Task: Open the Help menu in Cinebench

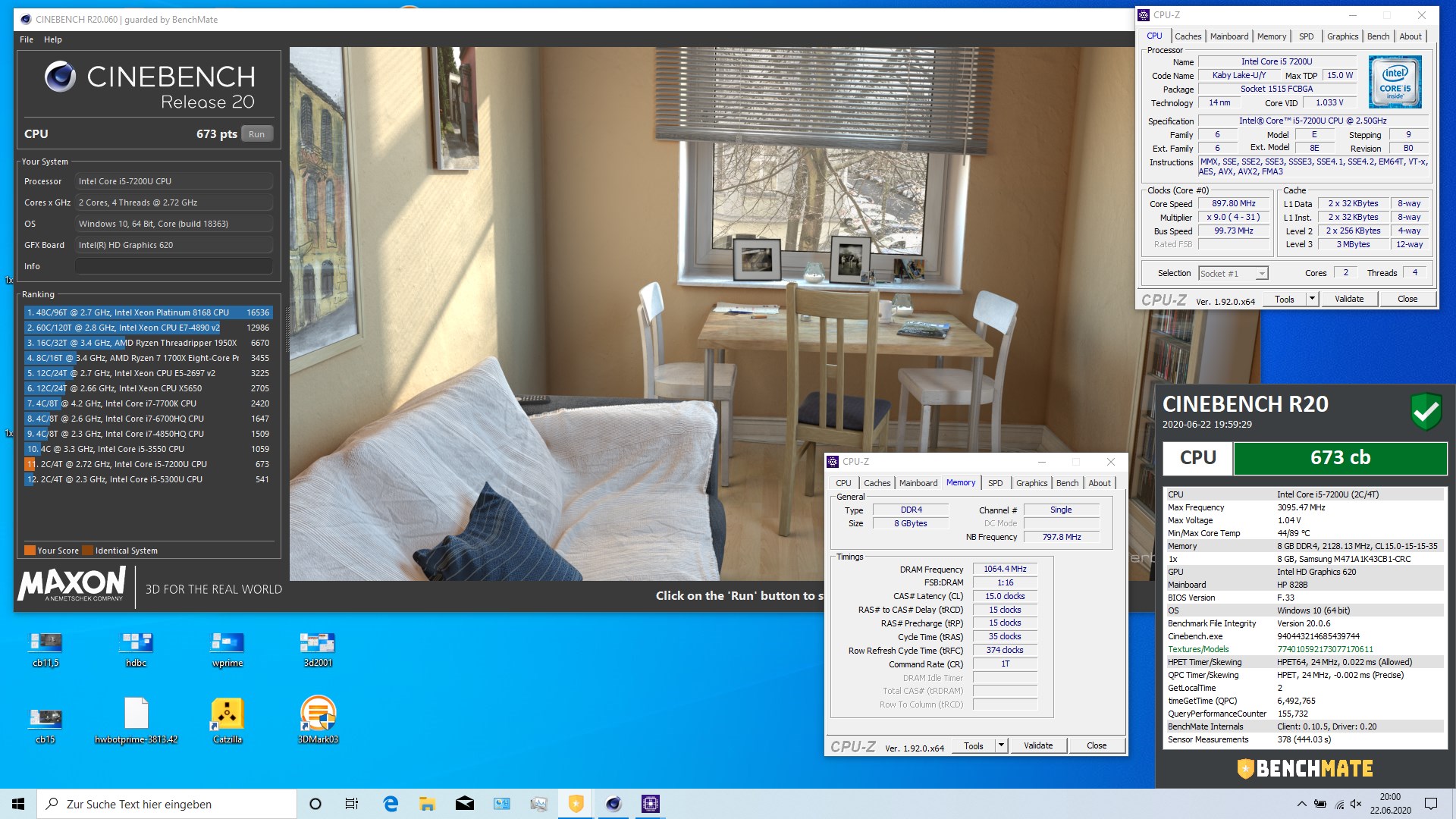Action: pyautogui.click(x=53, y=39)
